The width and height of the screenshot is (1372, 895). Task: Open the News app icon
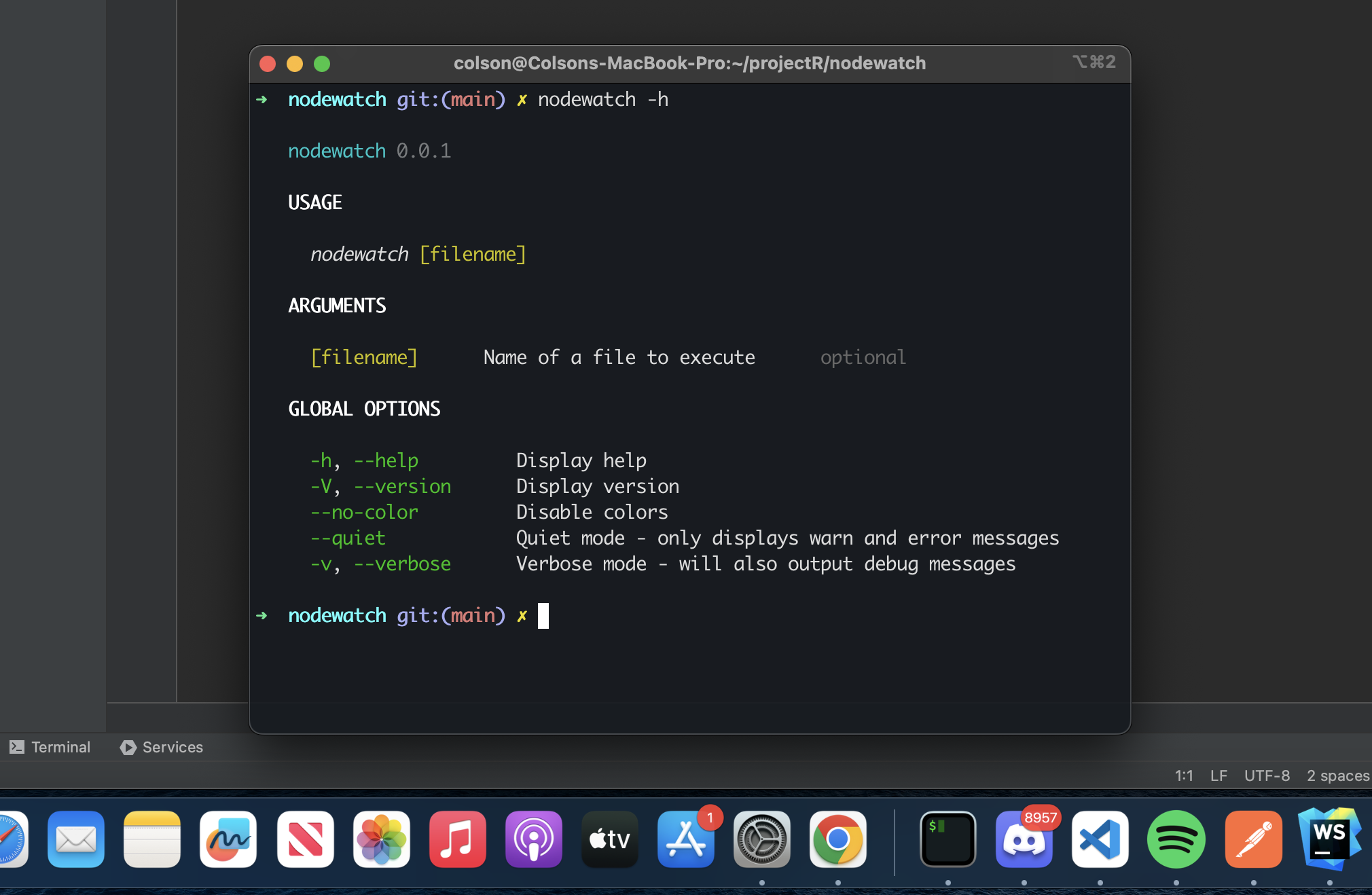point(305,839)
